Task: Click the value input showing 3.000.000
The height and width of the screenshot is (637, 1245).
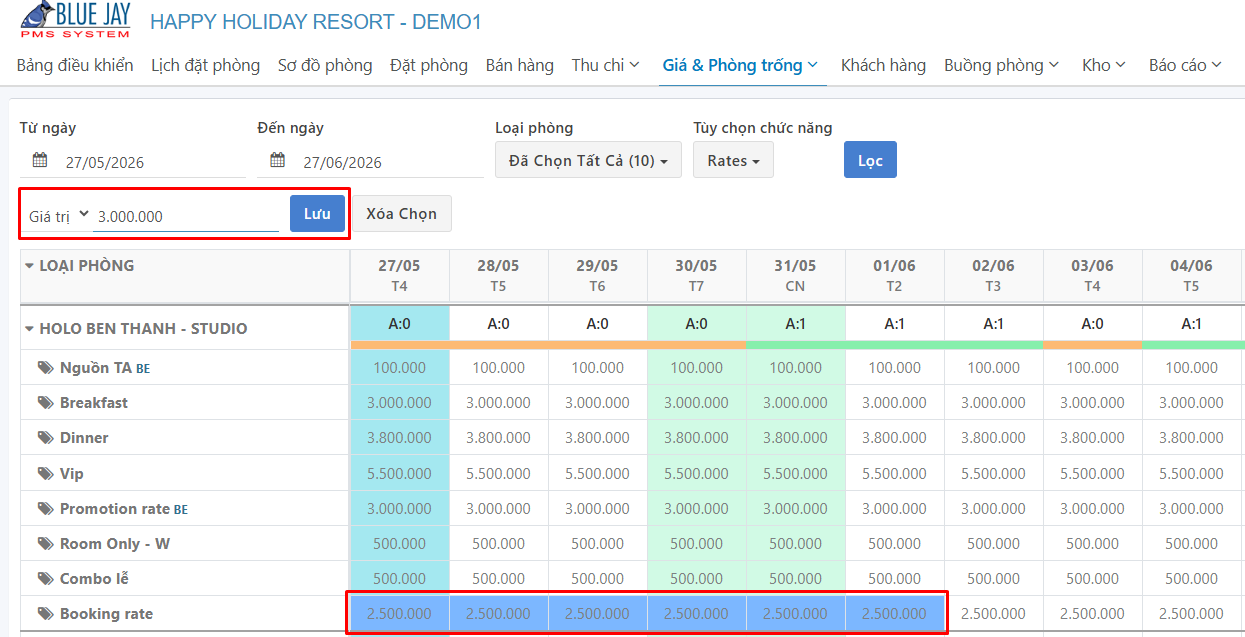Action: [186, 216]
